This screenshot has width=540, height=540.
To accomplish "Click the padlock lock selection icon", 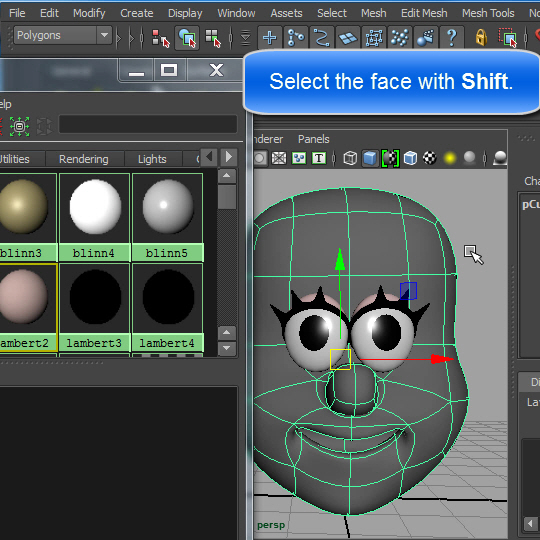I will 481,37.
